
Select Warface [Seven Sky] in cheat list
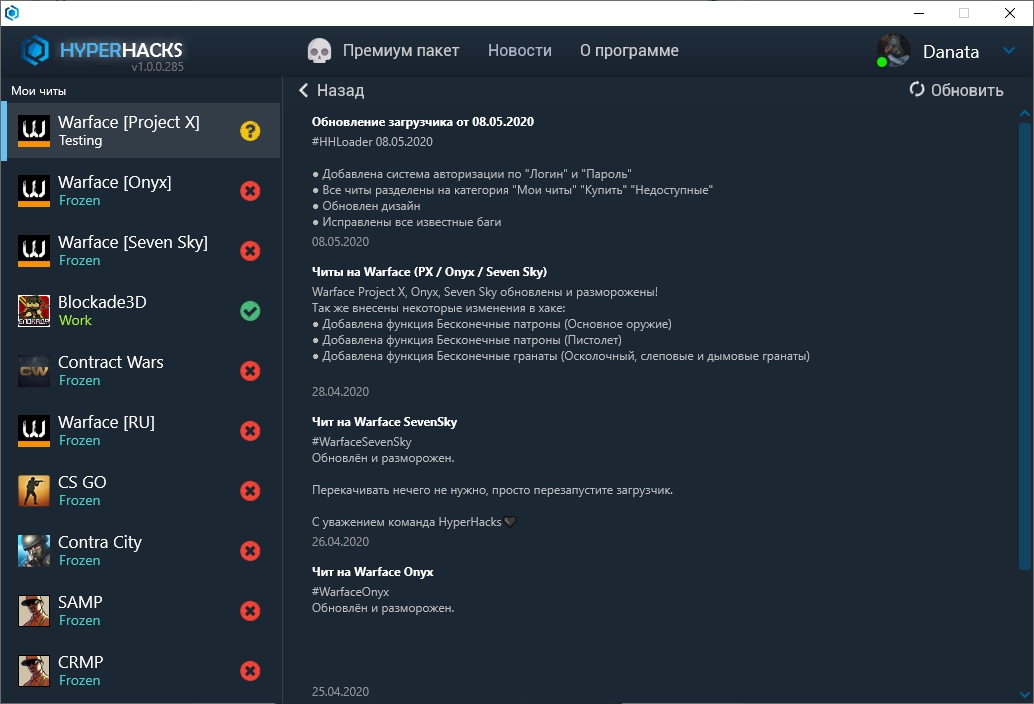pos(133,250)
